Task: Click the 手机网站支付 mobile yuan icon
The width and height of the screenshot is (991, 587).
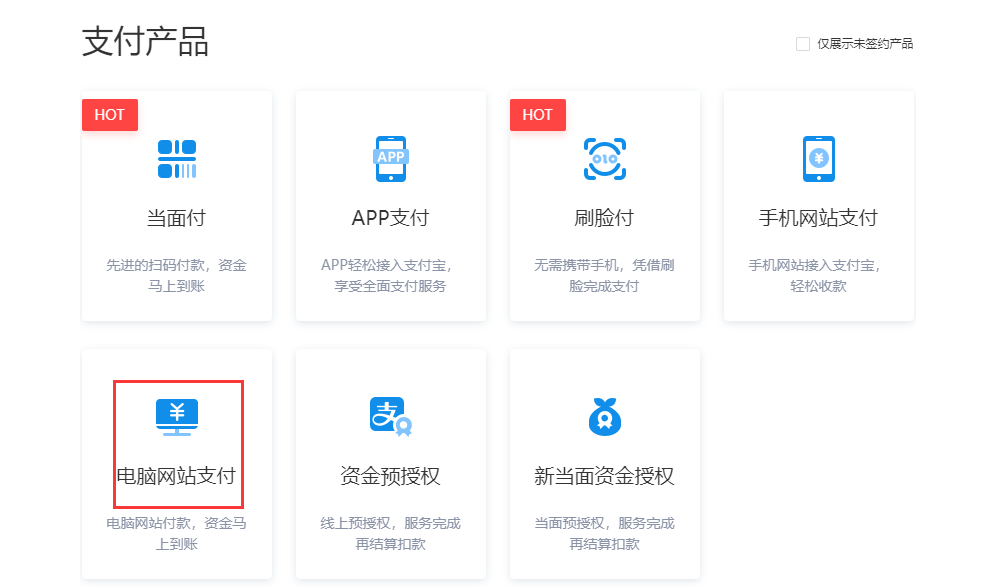Action: click(818, 159)
